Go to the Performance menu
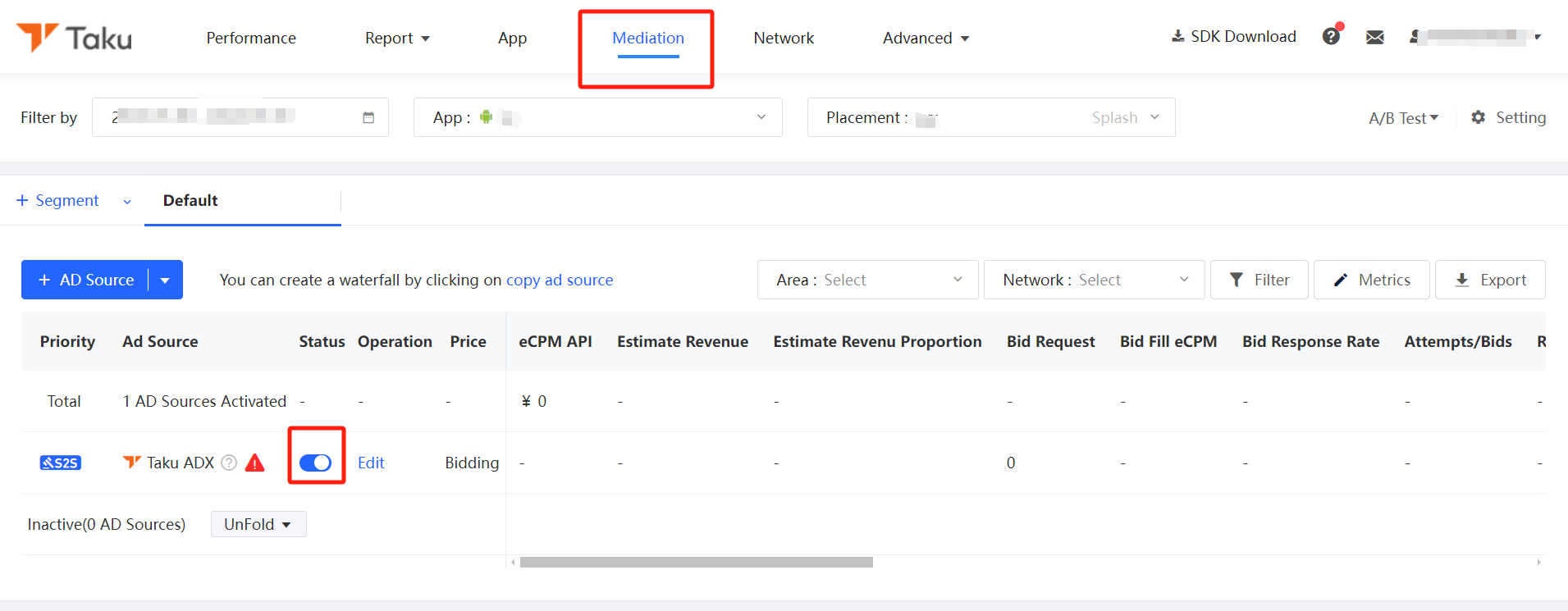The height and width of the screenshot is (611, 1568). coord(251,38)
